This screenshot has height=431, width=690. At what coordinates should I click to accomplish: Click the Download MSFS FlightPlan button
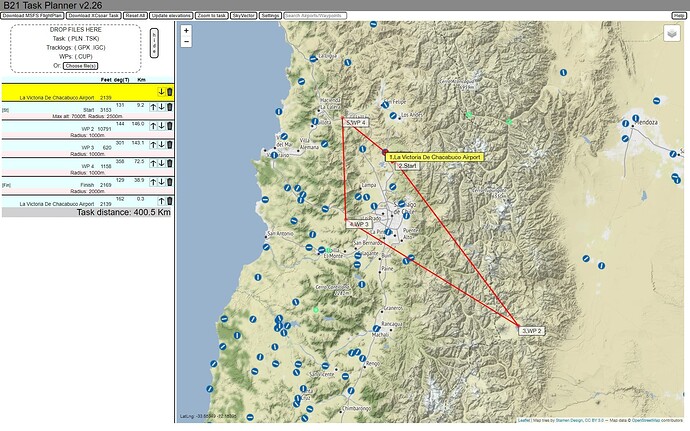[x=33, y=15]
